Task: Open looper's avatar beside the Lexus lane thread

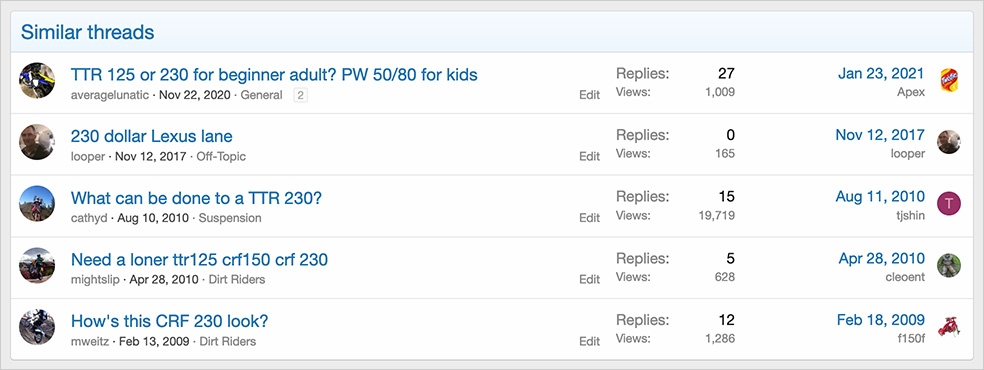Action: point(37,142)
